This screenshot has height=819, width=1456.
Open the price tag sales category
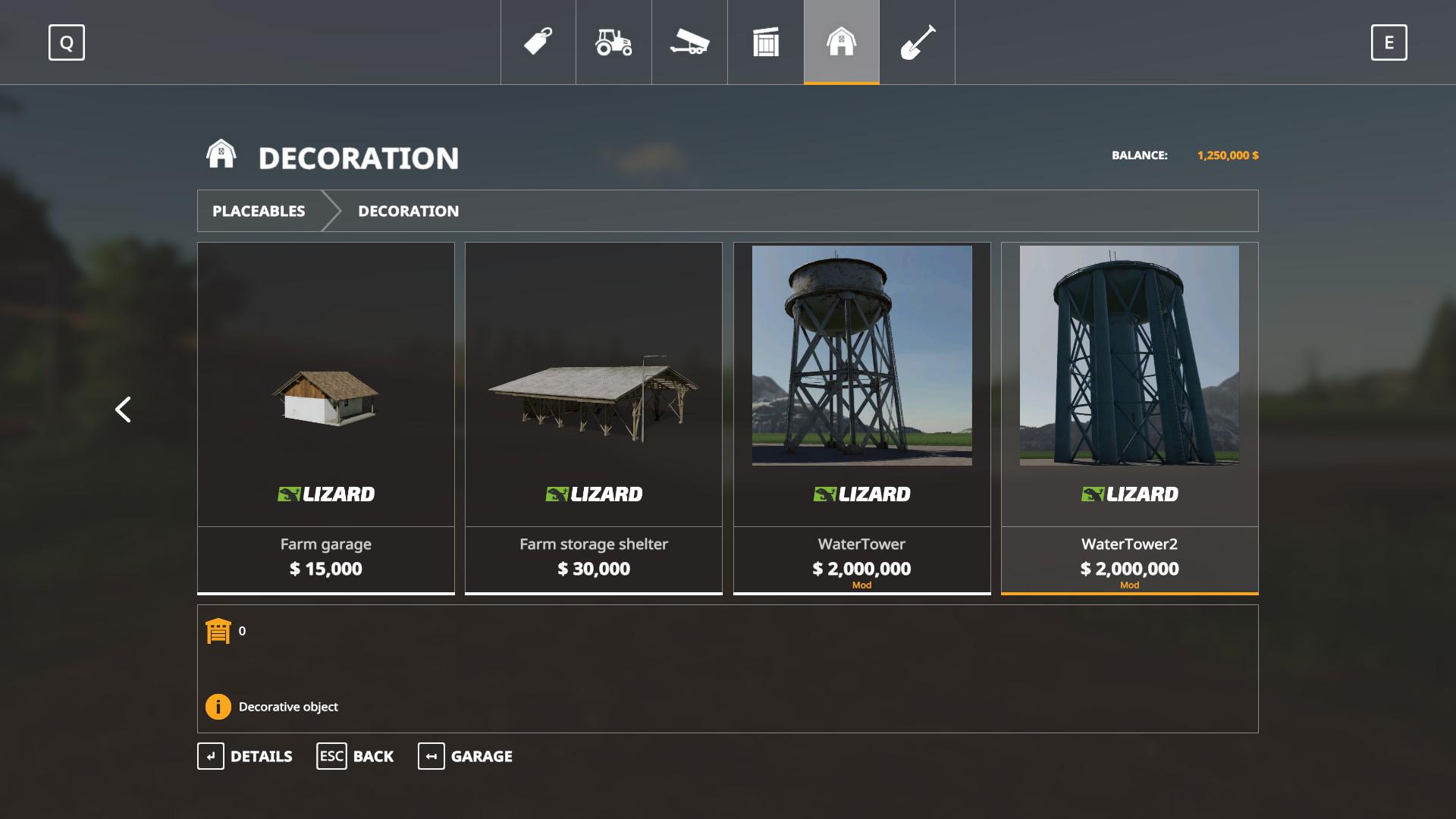tap(538, 42)
